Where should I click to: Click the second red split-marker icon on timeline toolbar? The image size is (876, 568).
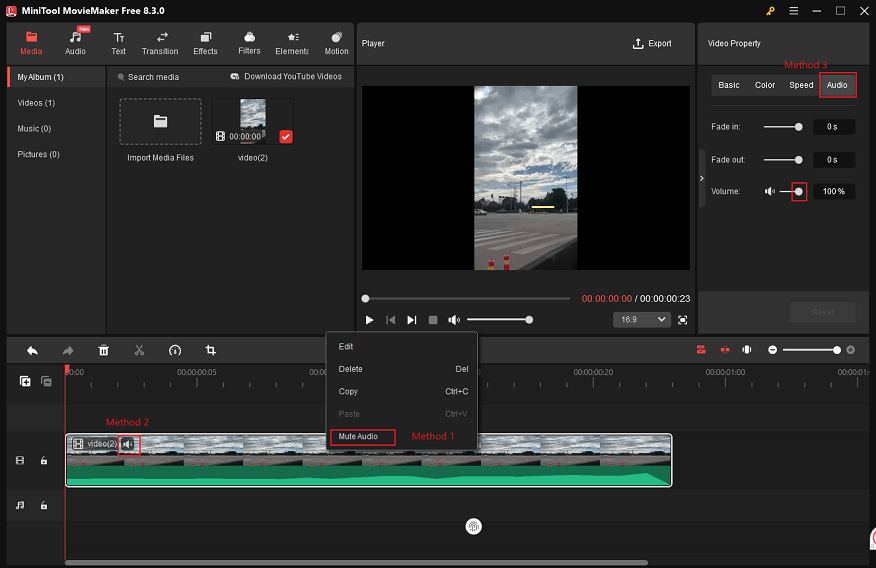[725, 350]
